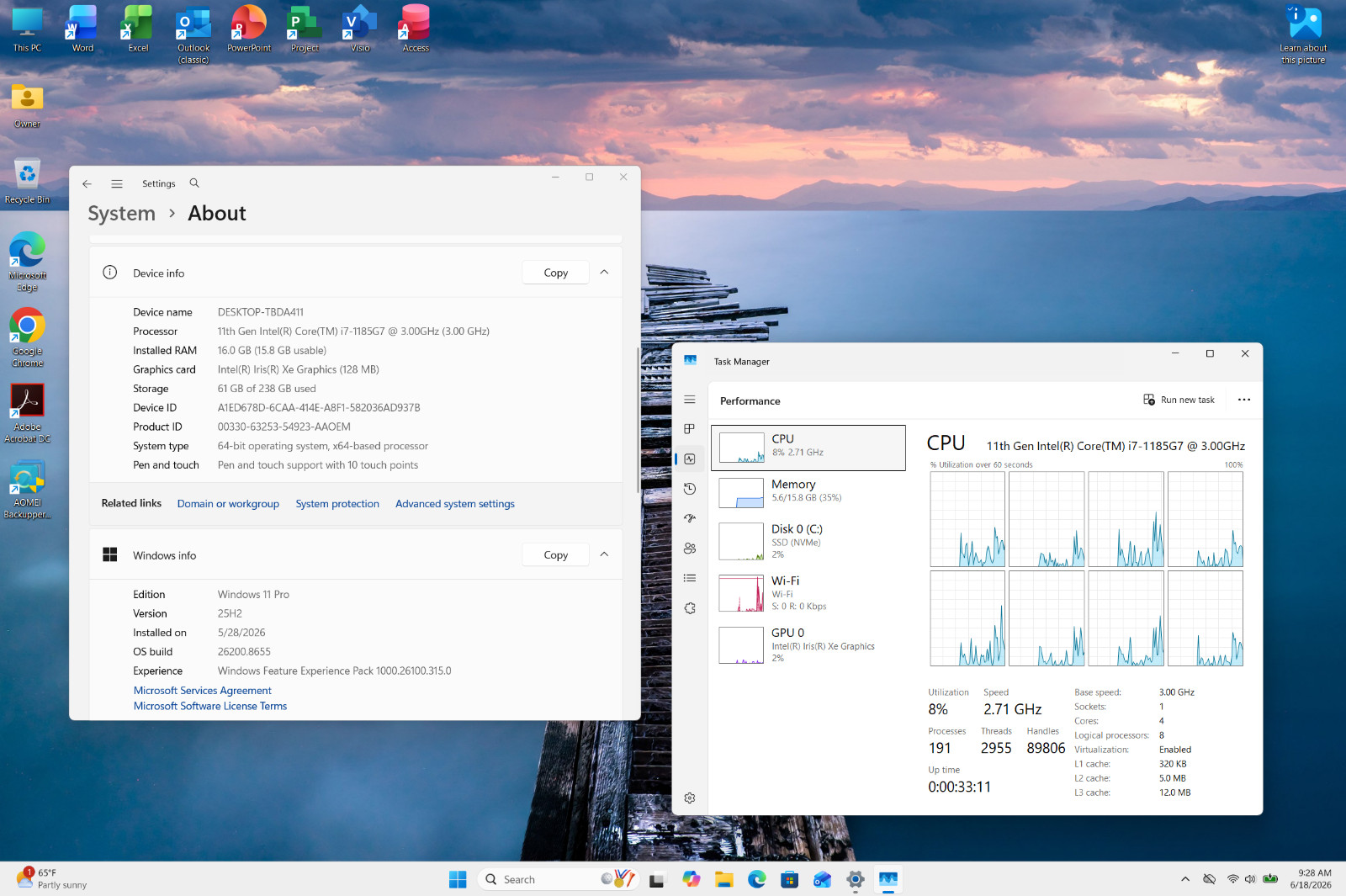Open the clock showing 9:28 AM

[x=1311, y=879]
